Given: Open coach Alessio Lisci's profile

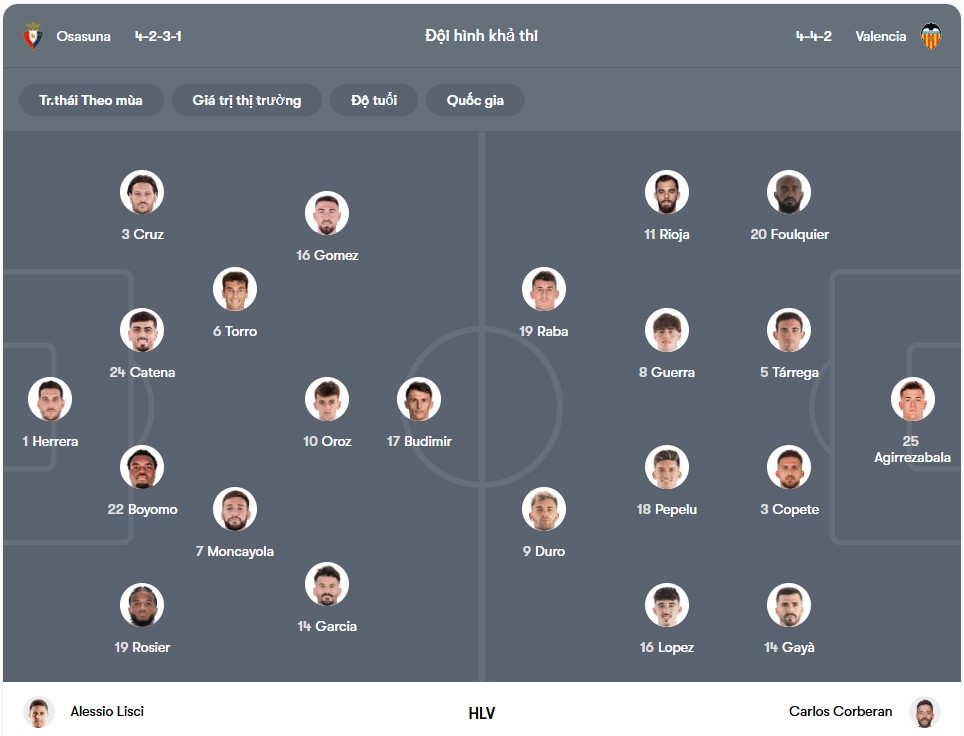Looking at the screenshot, I should [x=107, y=711].
